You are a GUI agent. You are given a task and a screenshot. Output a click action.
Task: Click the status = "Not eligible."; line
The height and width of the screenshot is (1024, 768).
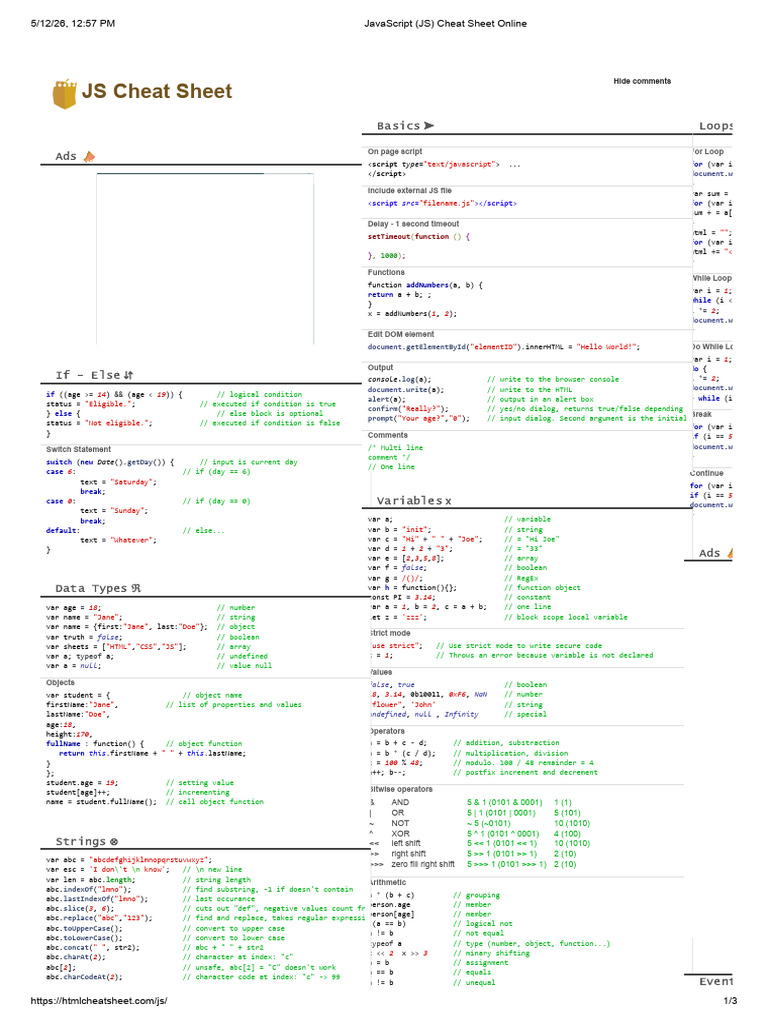99,423
